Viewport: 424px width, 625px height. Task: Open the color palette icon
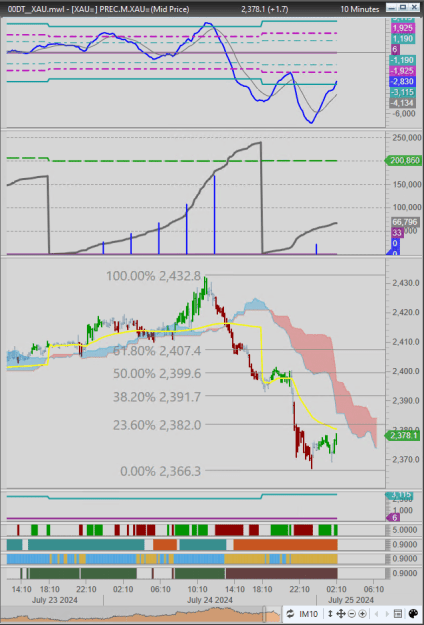(413, 613)
